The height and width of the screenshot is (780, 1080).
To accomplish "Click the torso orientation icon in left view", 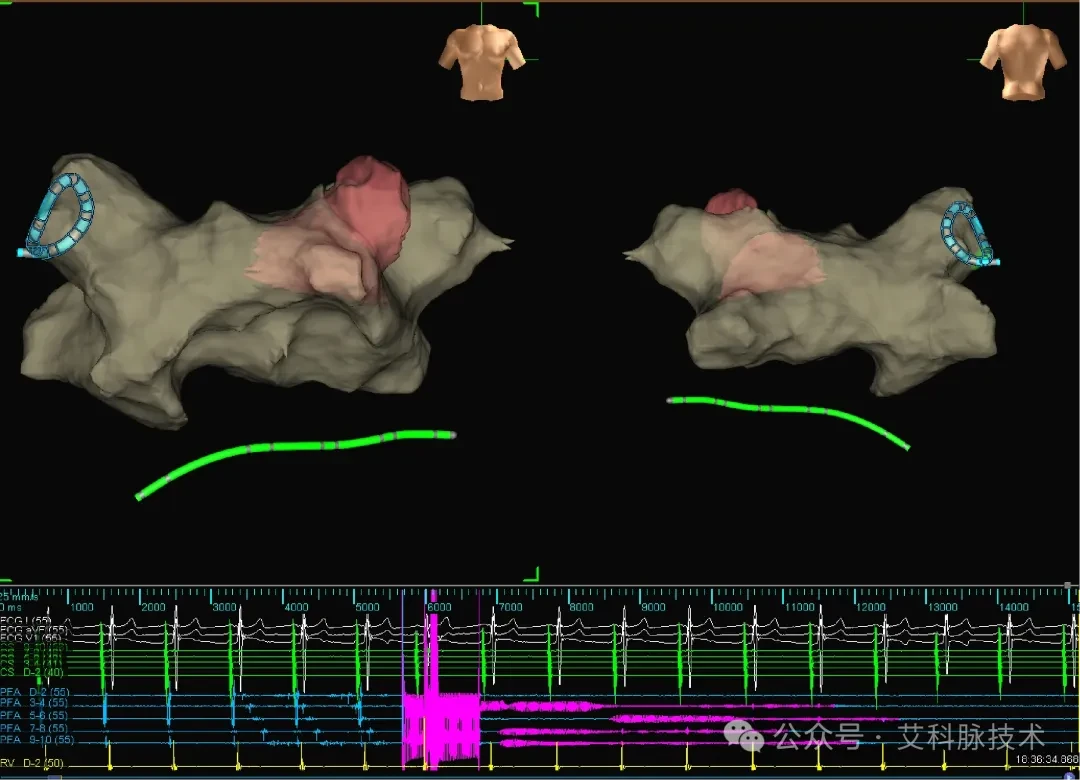I will tap(482, 62).
